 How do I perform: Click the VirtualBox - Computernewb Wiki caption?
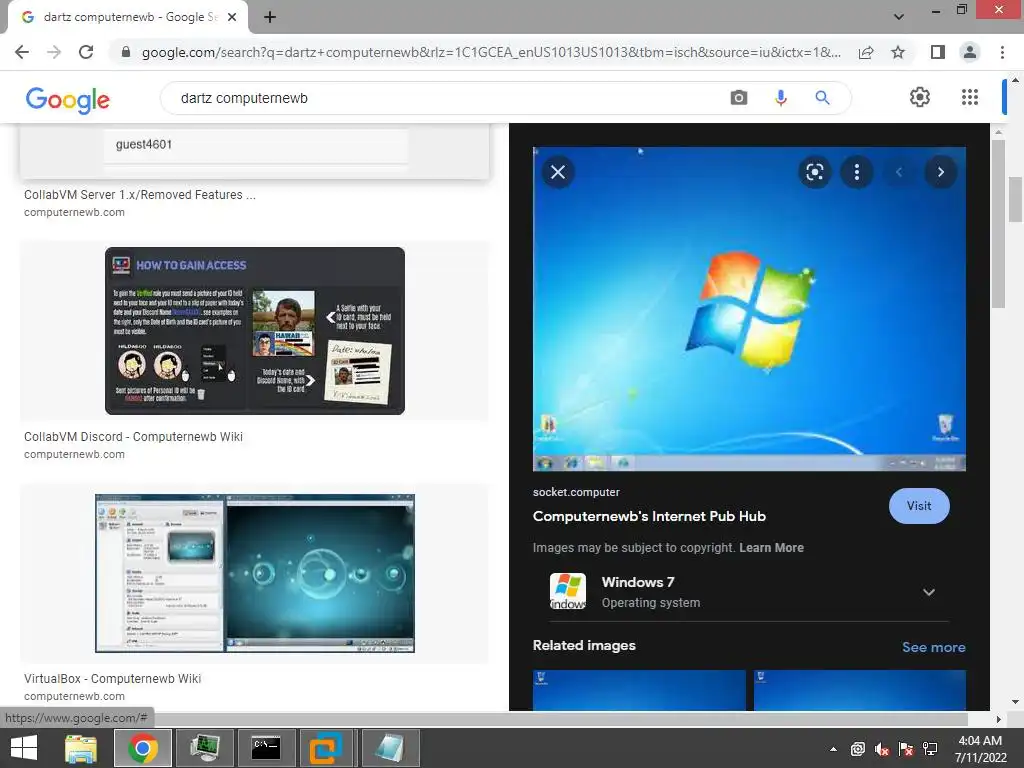point(112,679)
